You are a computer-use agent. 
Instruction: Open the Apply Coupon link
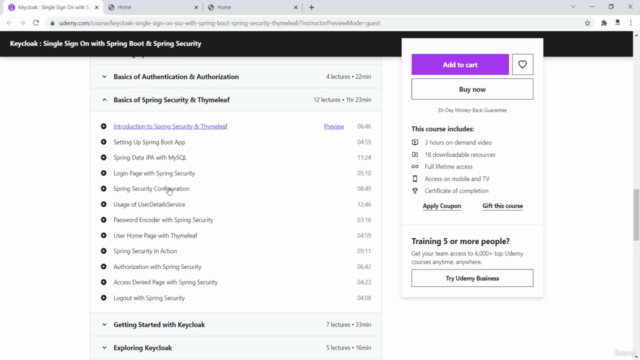[x=442, y=206]
